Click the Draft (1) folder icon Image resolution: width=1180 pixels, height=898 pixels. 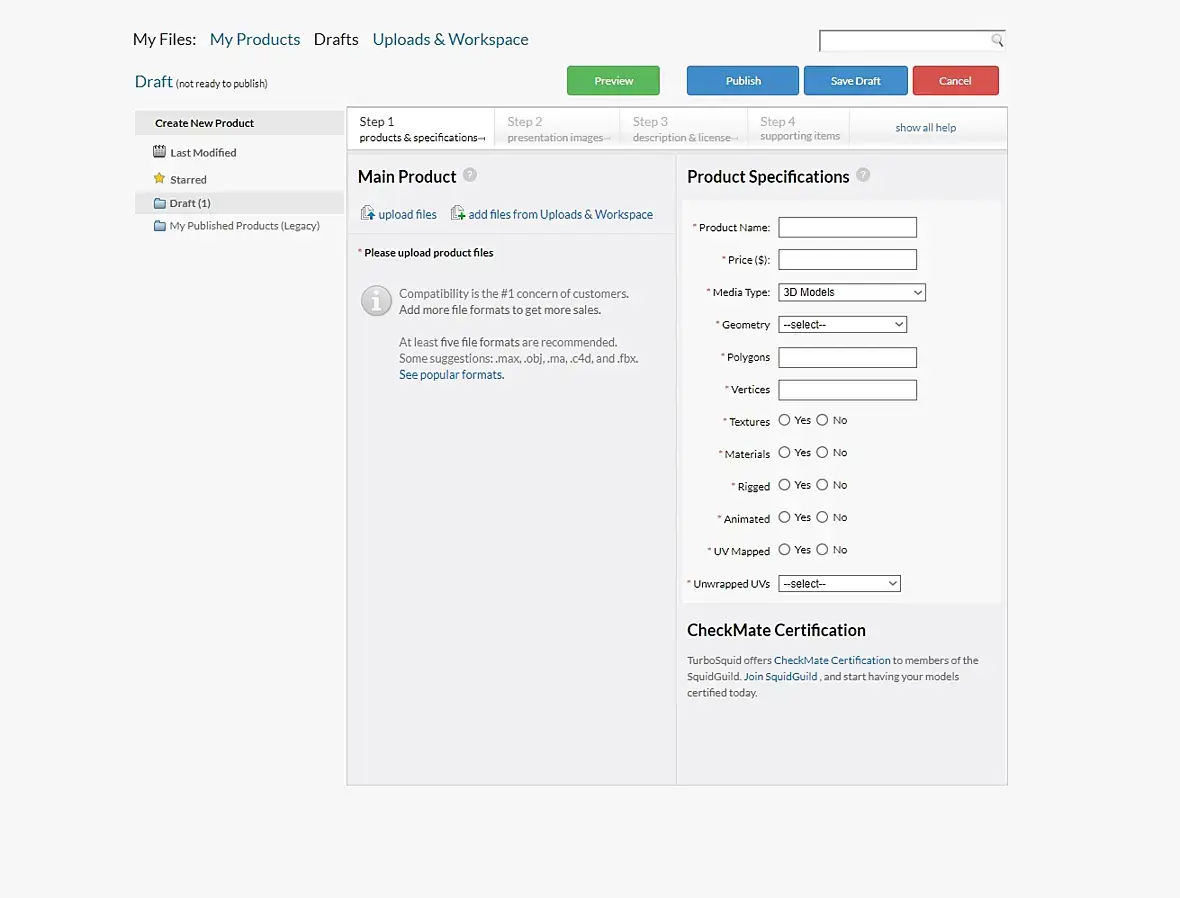tap(160, 203)
